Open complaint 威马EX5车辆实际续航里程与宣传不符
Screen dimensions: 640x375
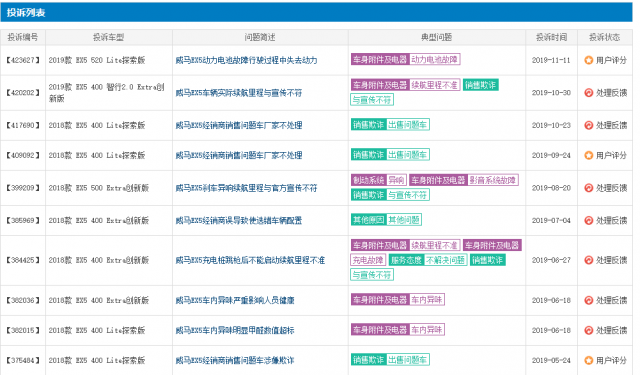pos(239,93)
